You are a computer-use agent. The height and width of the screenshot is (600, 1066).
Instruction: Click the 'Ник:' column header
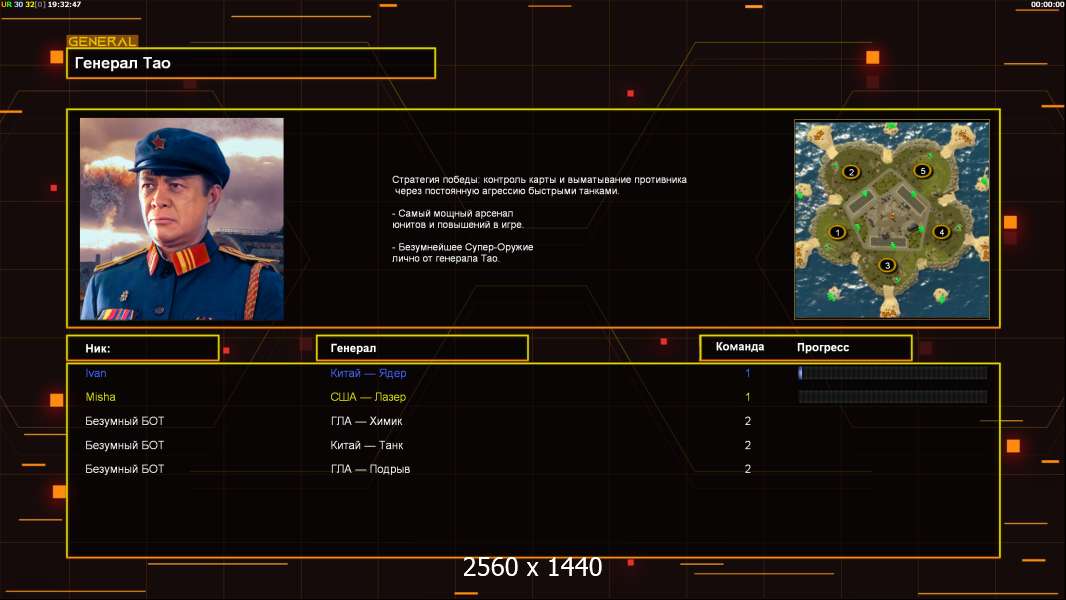(x=143, y=348)
